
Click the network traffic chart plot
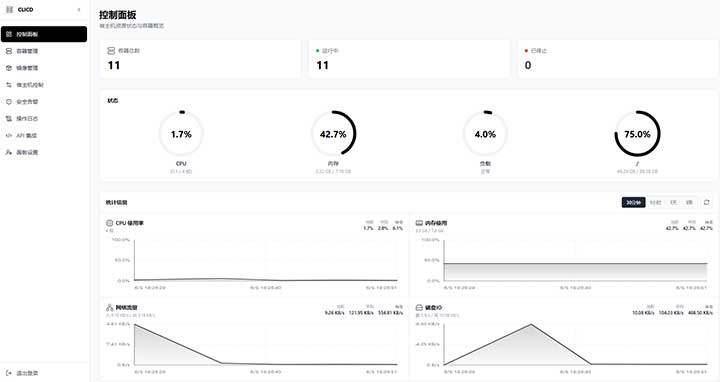[x=266, y=344]
